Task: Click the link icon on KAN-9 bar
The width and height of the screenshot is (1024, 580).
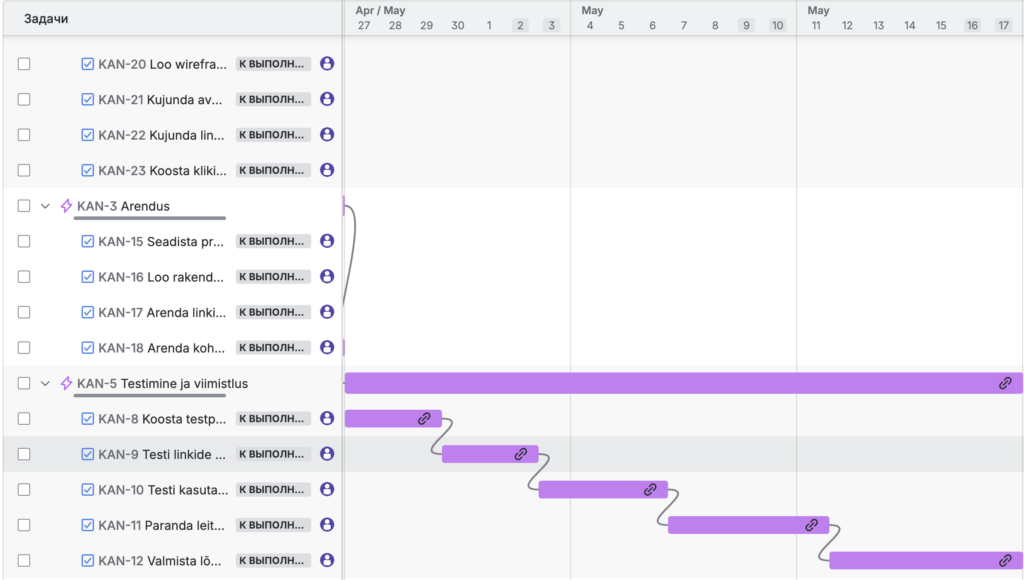Action: 521,454
